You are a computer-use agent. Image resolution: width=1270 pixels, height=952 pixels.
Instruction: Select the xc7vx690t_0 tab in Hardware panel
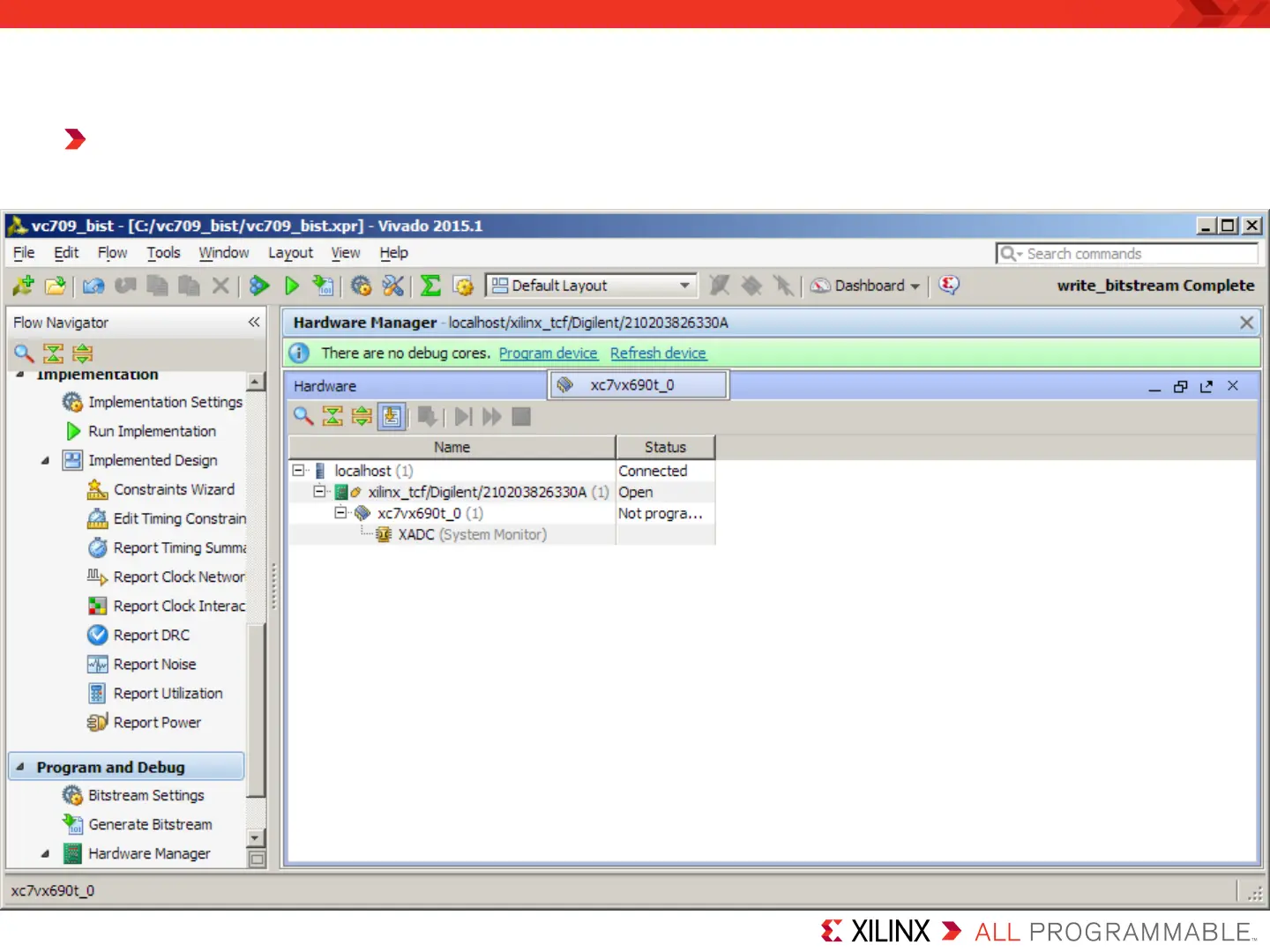(639, 385)
